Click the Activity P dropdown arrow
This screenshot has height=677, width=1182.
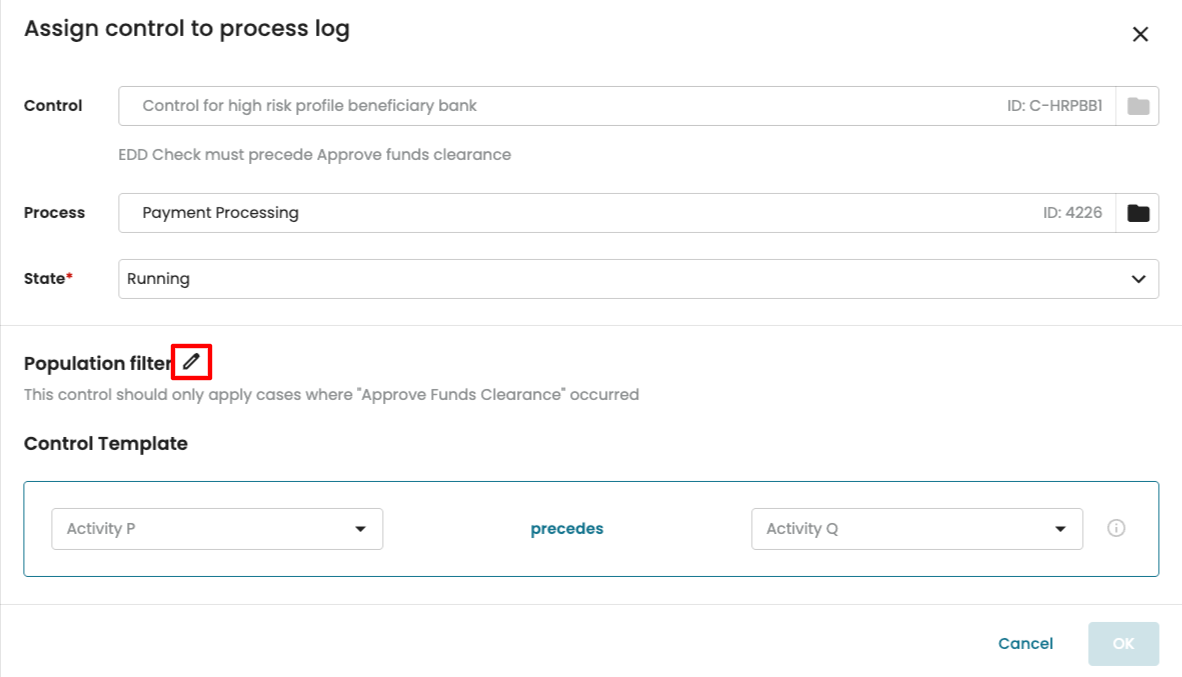click(361, 529)
